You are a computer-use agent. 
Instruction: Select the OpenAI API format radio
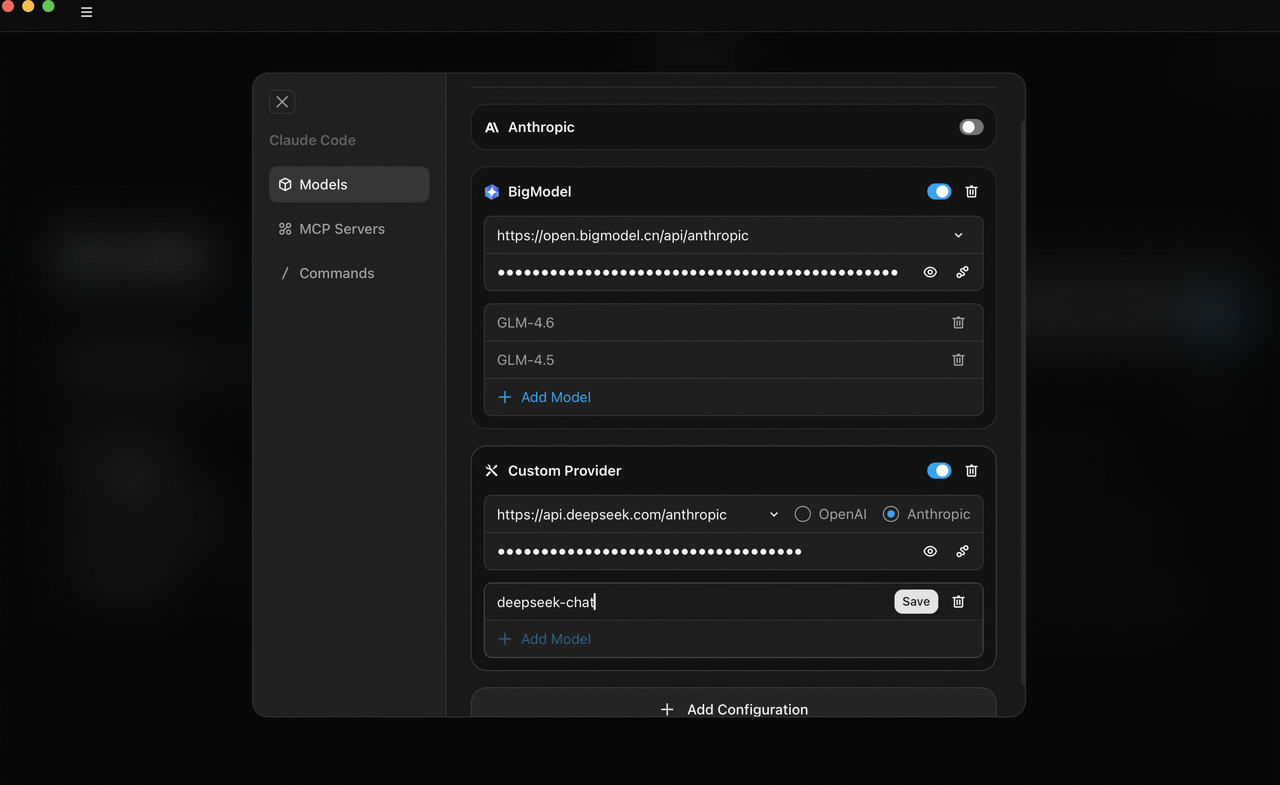tap(802, 514)
